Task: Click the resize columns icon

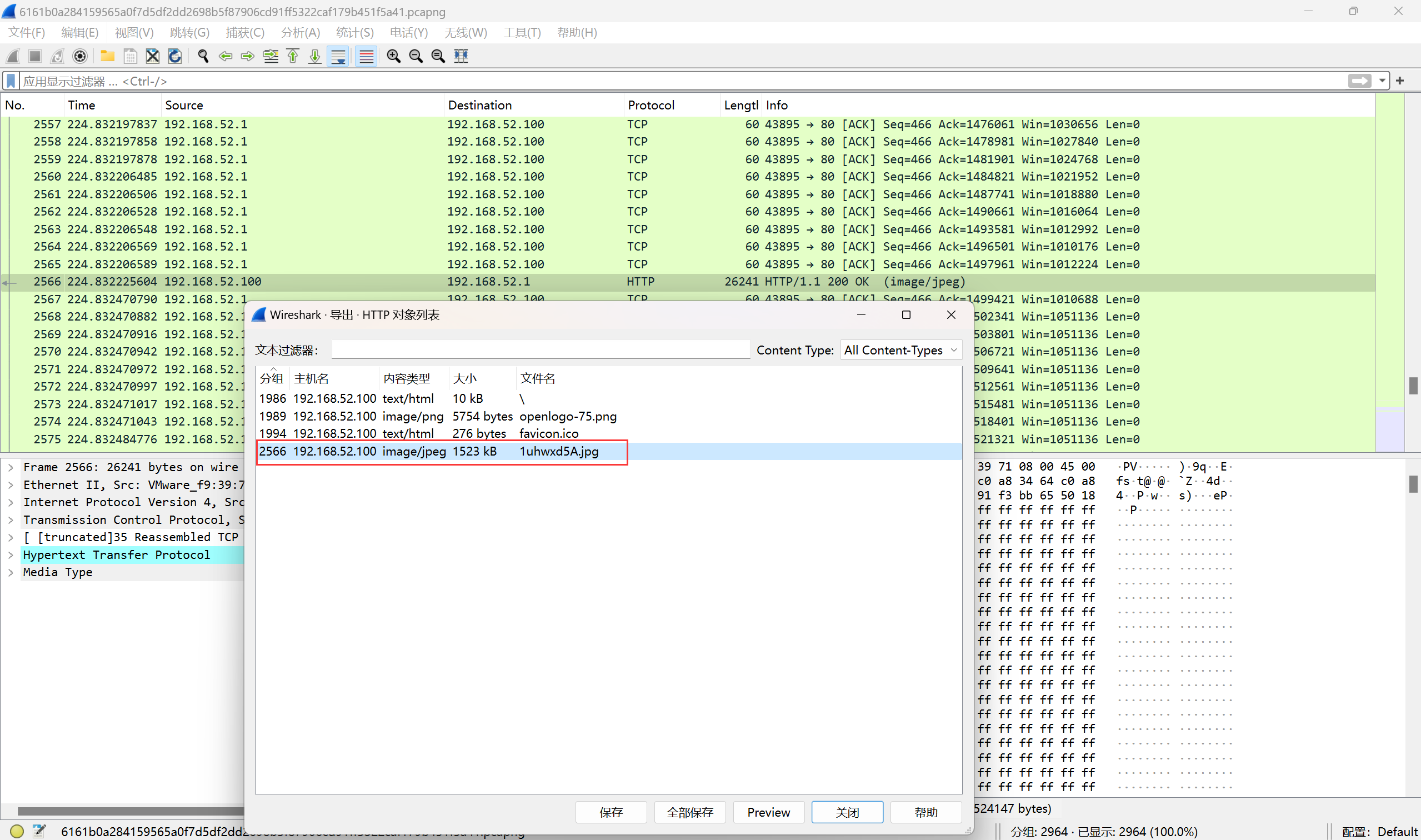Action: tap(461, 56)
